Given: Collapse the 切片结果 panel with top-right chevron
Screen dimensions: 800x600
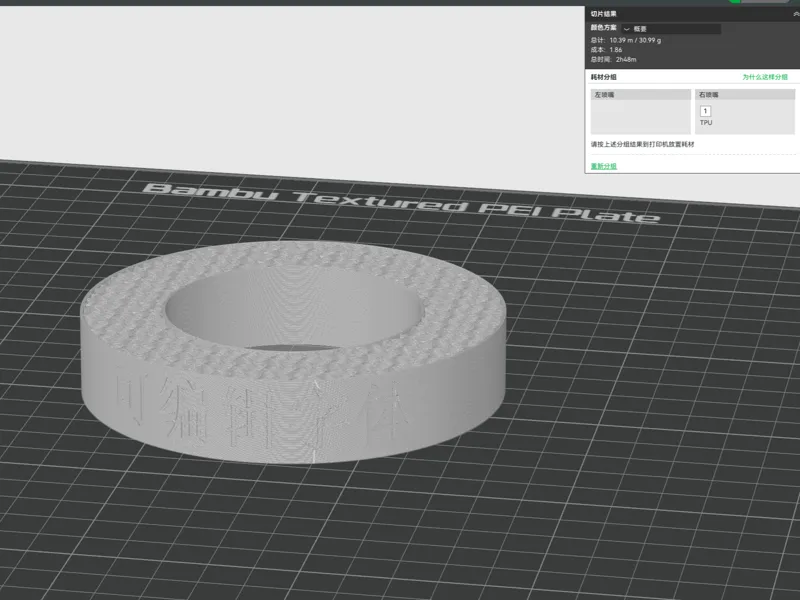Looking at the screenshot, I should [x=796, y=14].
